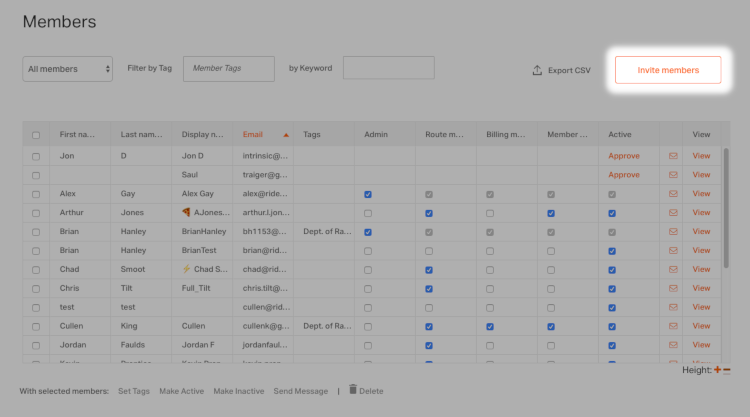The height and width of the screenshot is (417, 750).
Task: Focus the Member Tags filter field
Action: 229,68
